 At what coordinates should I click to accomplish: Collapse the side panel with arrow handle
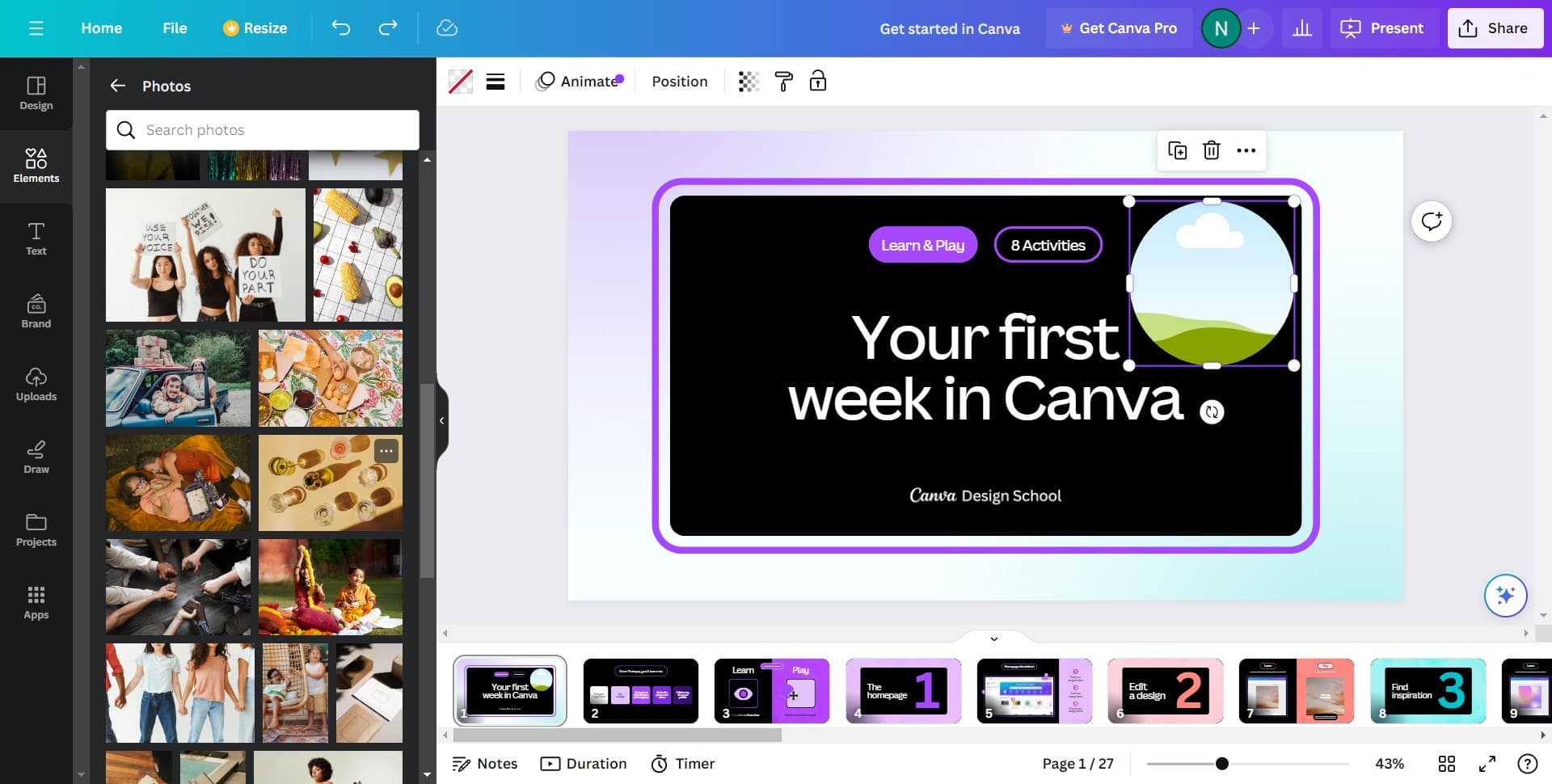[441, 420]
